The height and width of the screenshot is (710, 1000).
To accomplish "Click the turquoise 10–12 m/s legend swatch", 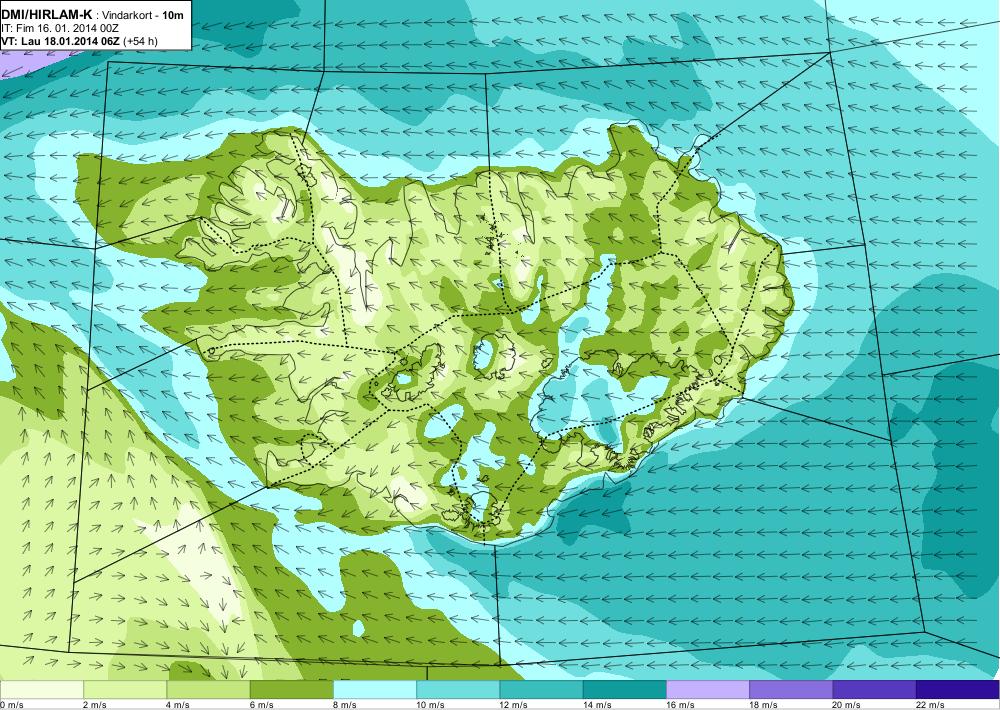I will (458, 690).
